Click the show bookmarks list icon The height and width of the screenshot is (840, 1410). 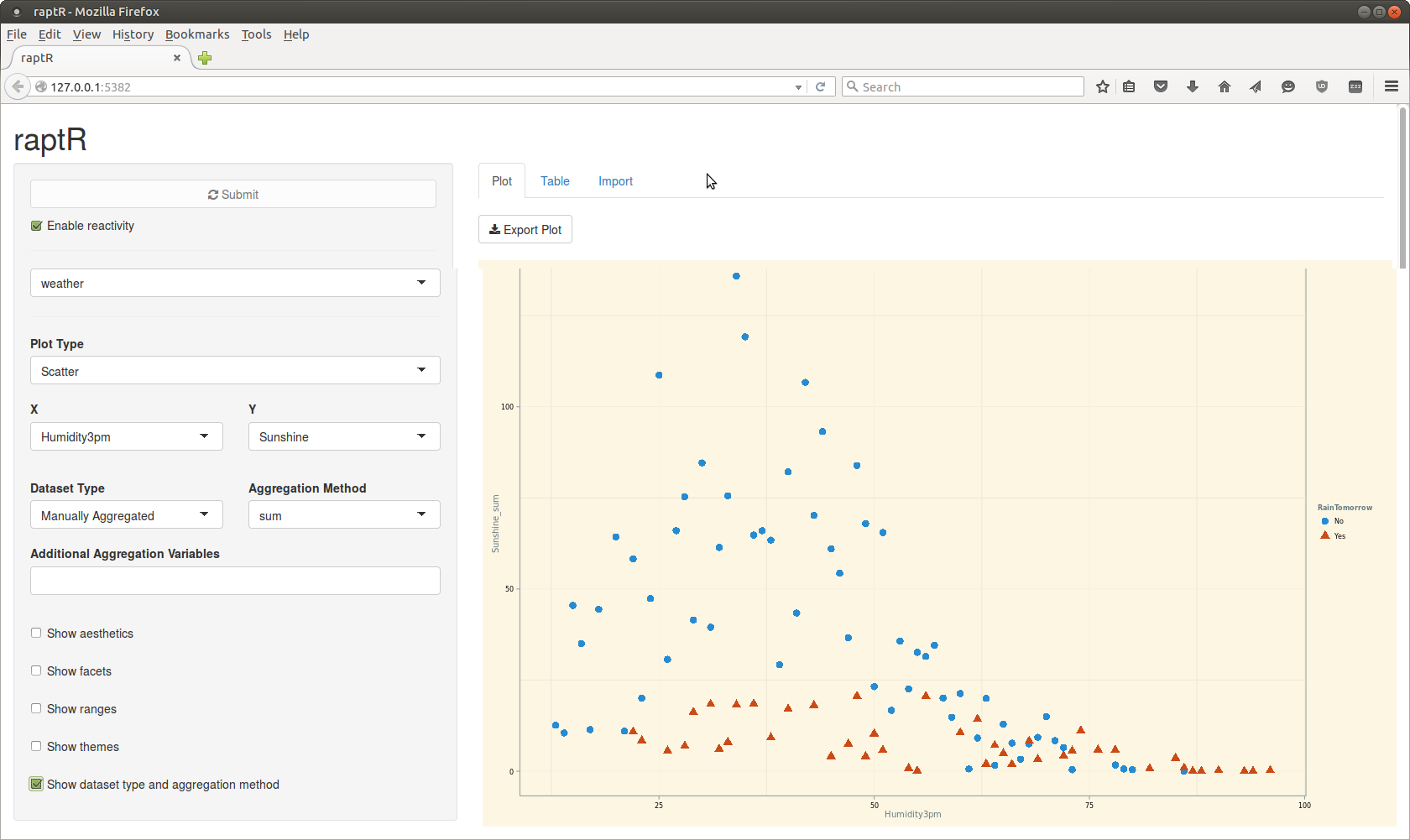point(1130,87)
